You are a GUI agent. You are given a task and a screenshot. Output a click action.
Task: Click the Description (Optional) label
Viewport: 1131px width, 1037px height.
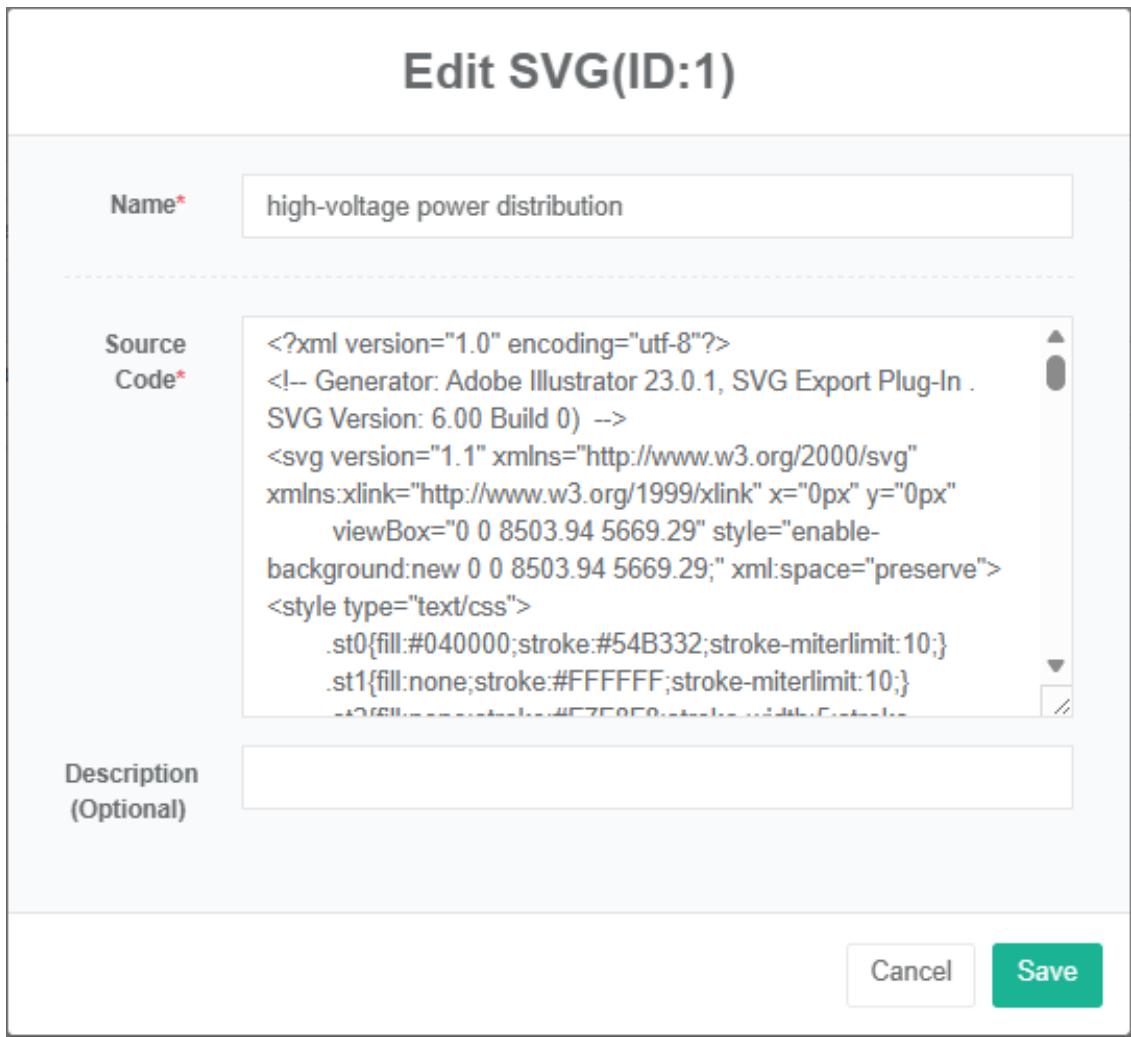coord(131,791)
